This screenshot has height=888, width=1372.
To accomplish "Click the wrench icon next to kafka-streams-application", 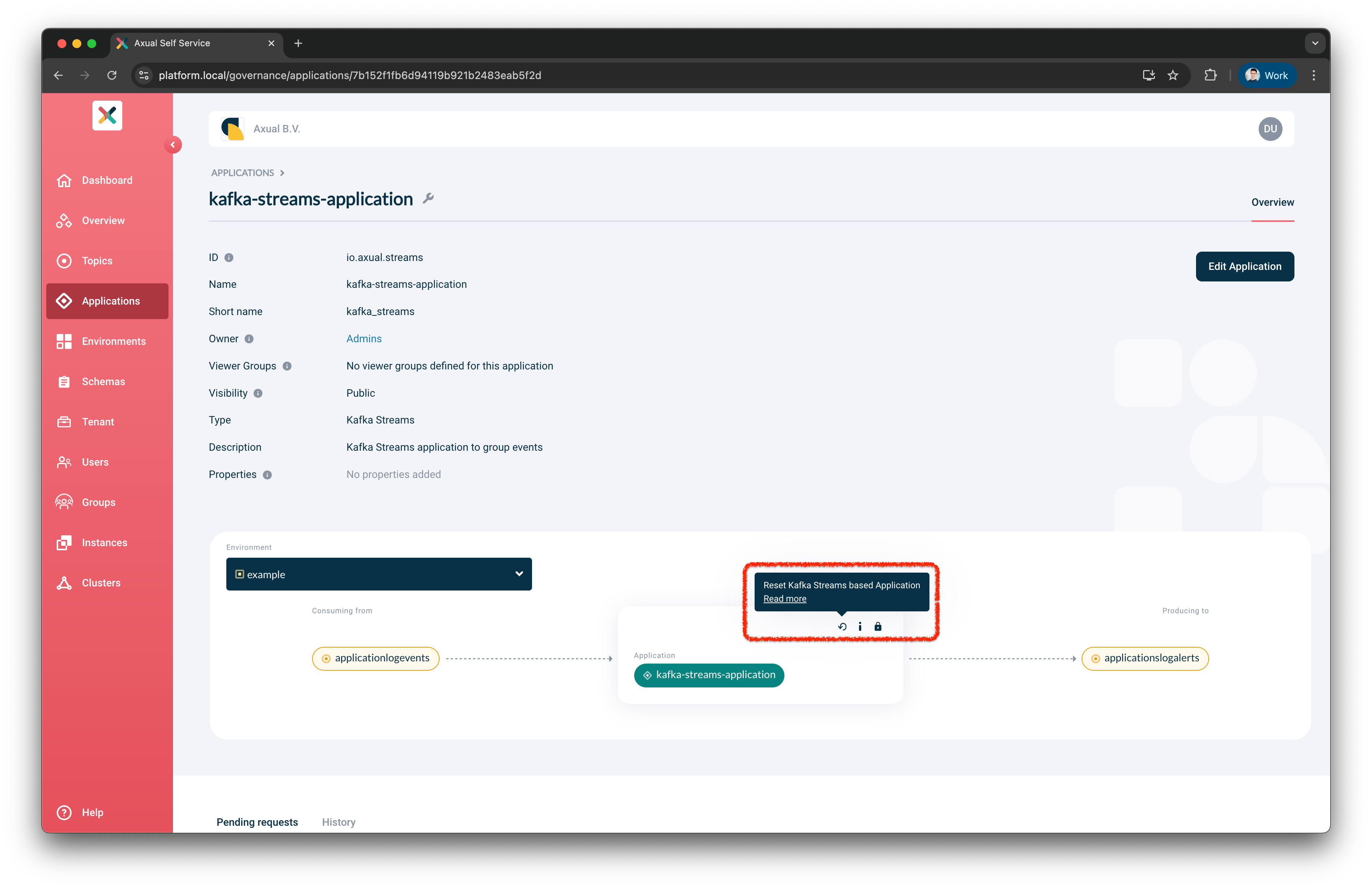I will point(428,198).
